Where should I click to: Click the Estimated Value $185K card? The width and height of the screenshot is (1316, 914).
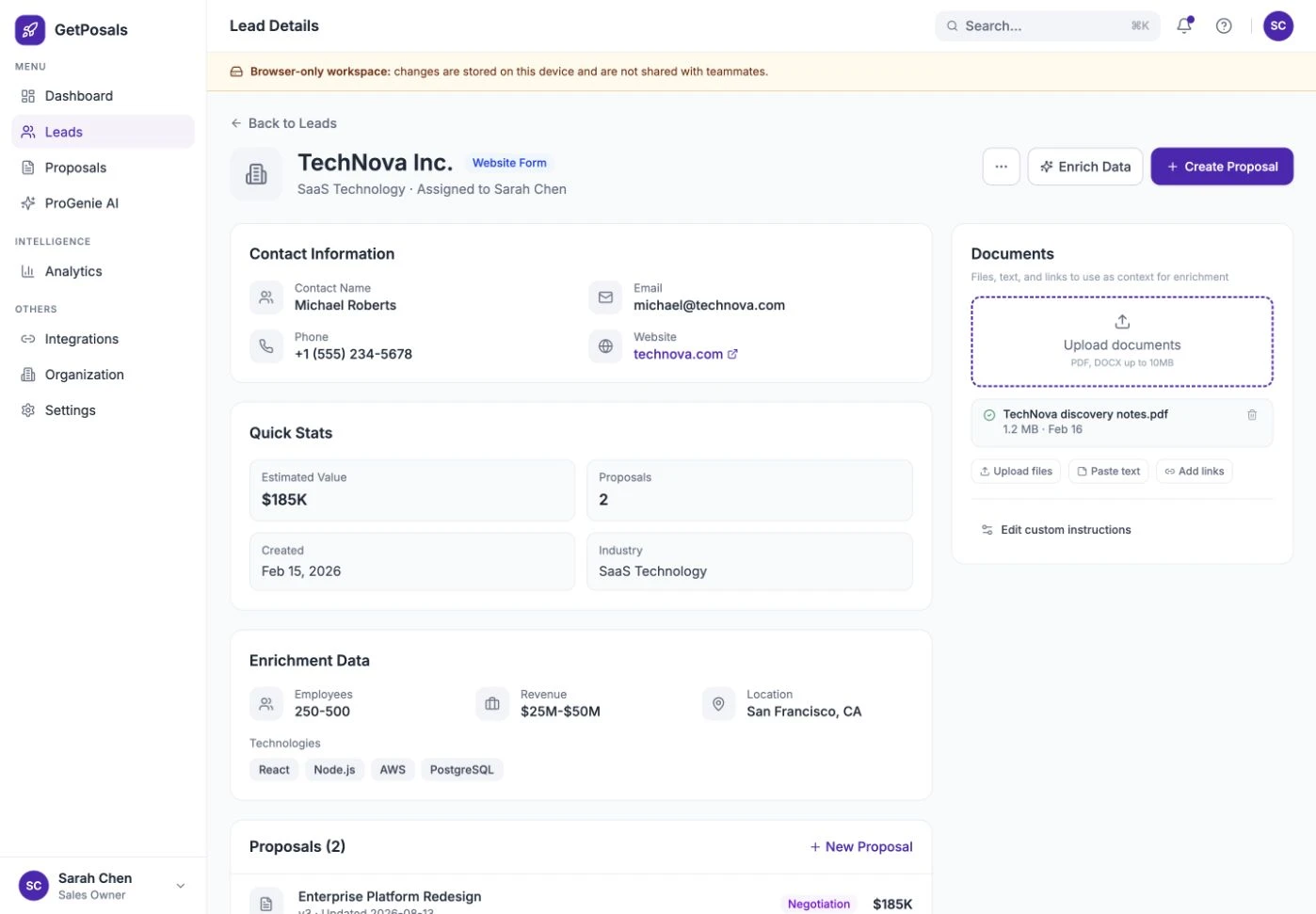tap(412, 490)
